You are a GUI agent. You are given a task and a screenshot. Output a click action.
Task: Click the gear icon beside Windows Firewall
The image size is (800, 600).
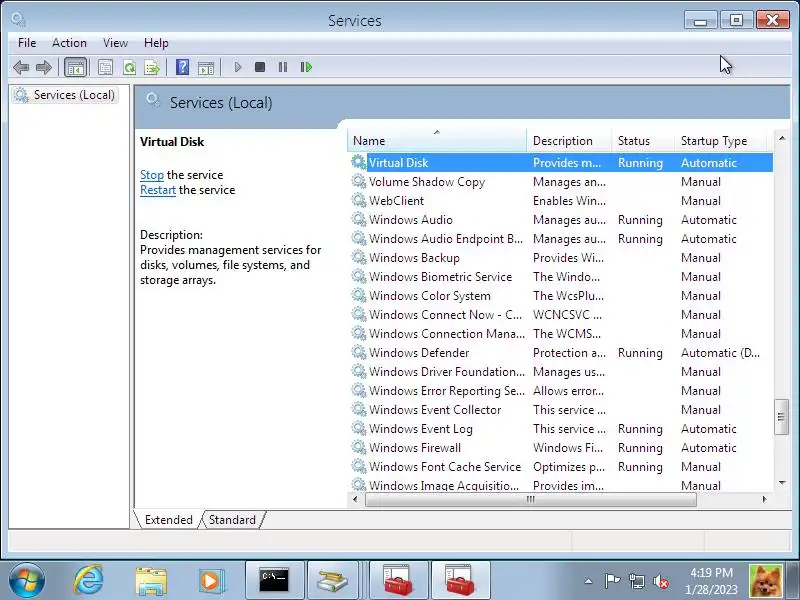coord(359,447)
